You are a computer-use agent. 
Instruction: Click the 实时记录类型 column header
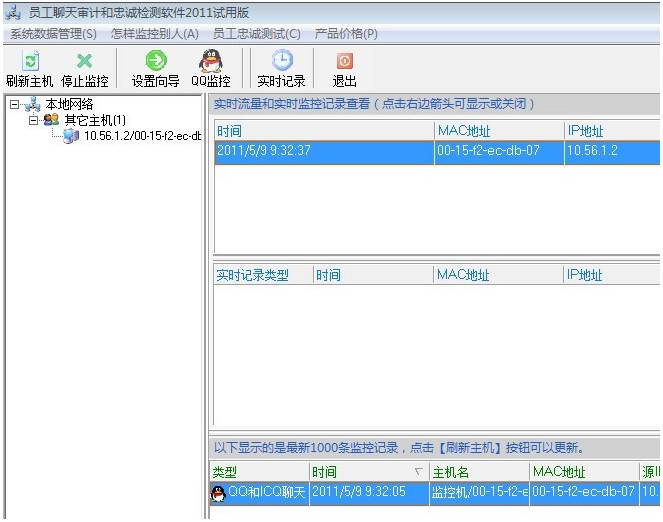point(252,275)
